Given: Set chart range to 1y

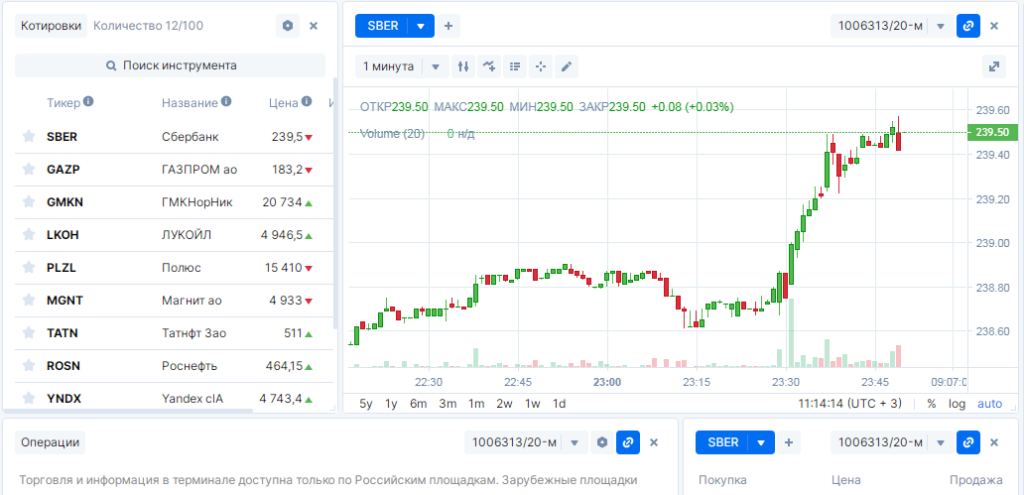Looking at the screenshot, I should pyautogui.click(x=391, y=404).
